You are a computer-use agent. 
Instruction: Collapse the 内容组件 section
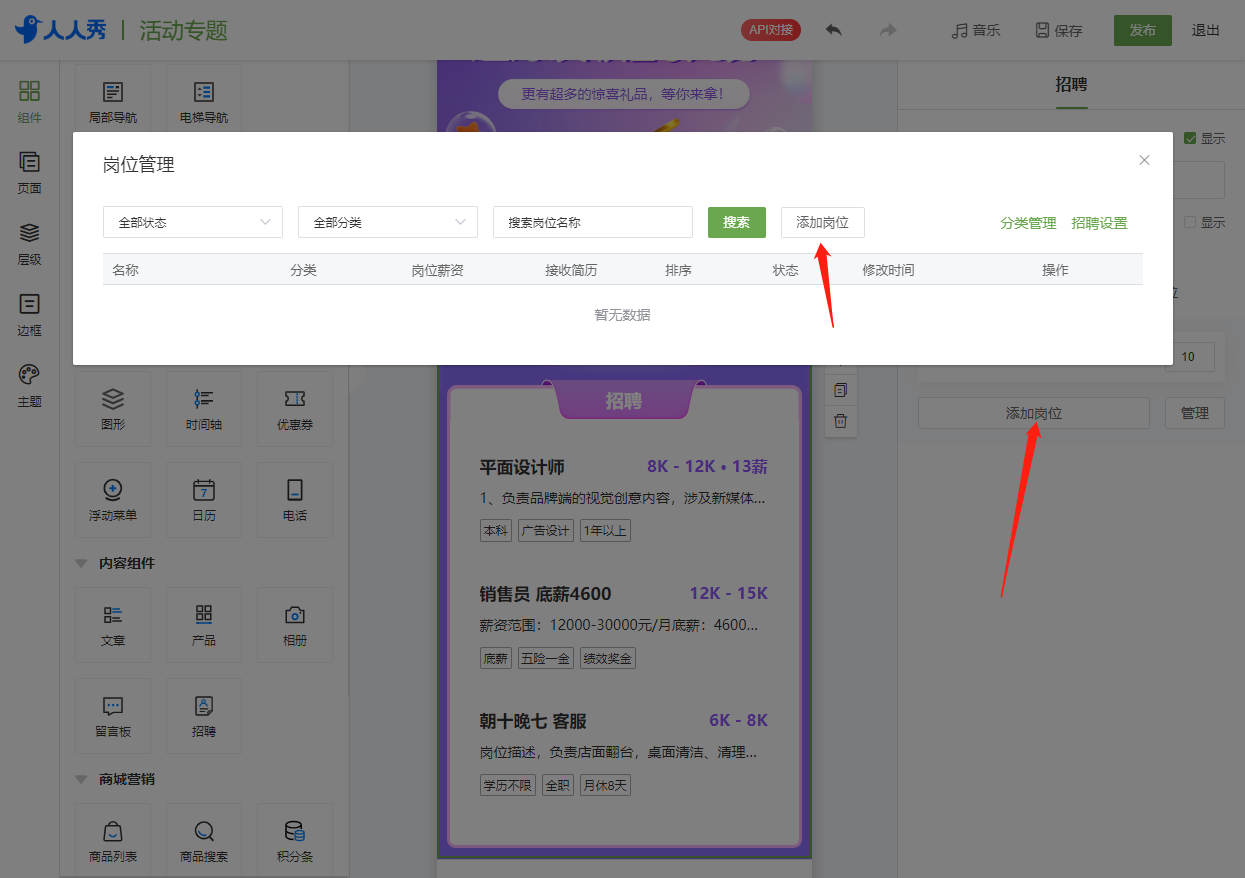[81, 563]
